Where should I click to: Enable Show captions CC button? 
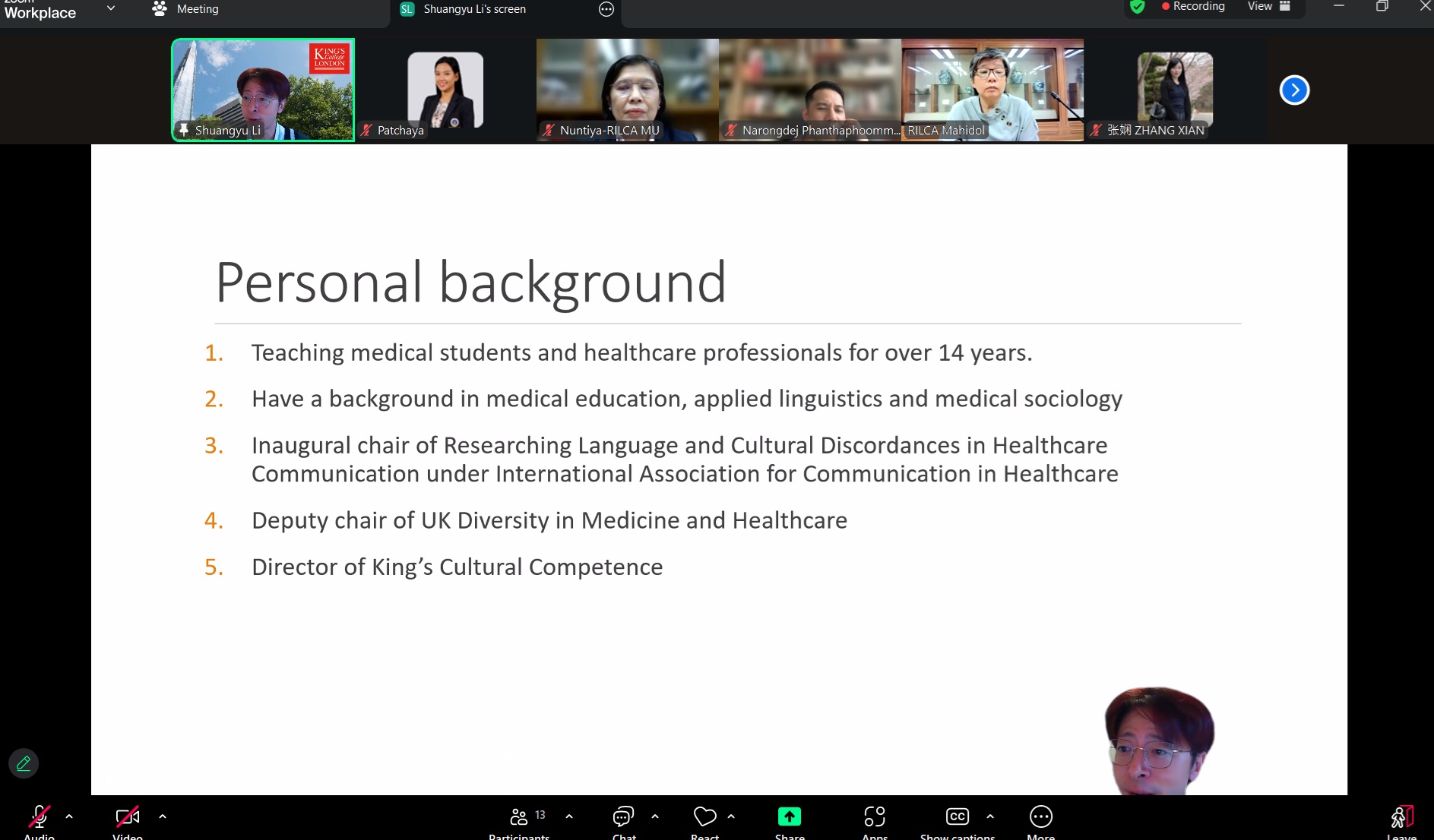(x=957, y=818)
